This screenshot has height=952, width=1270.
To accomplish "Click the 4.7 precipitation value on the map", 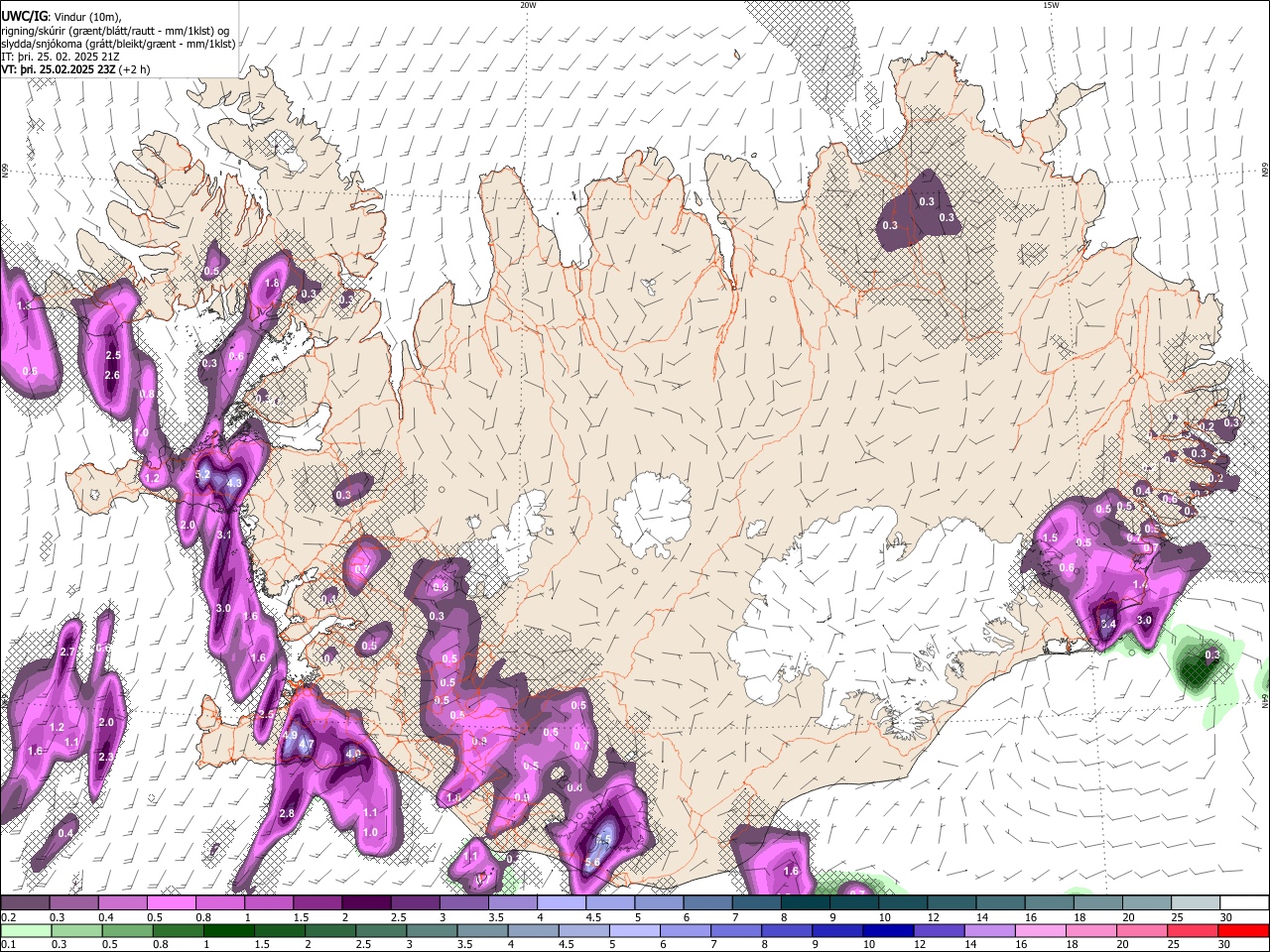I will pos(307,745).
